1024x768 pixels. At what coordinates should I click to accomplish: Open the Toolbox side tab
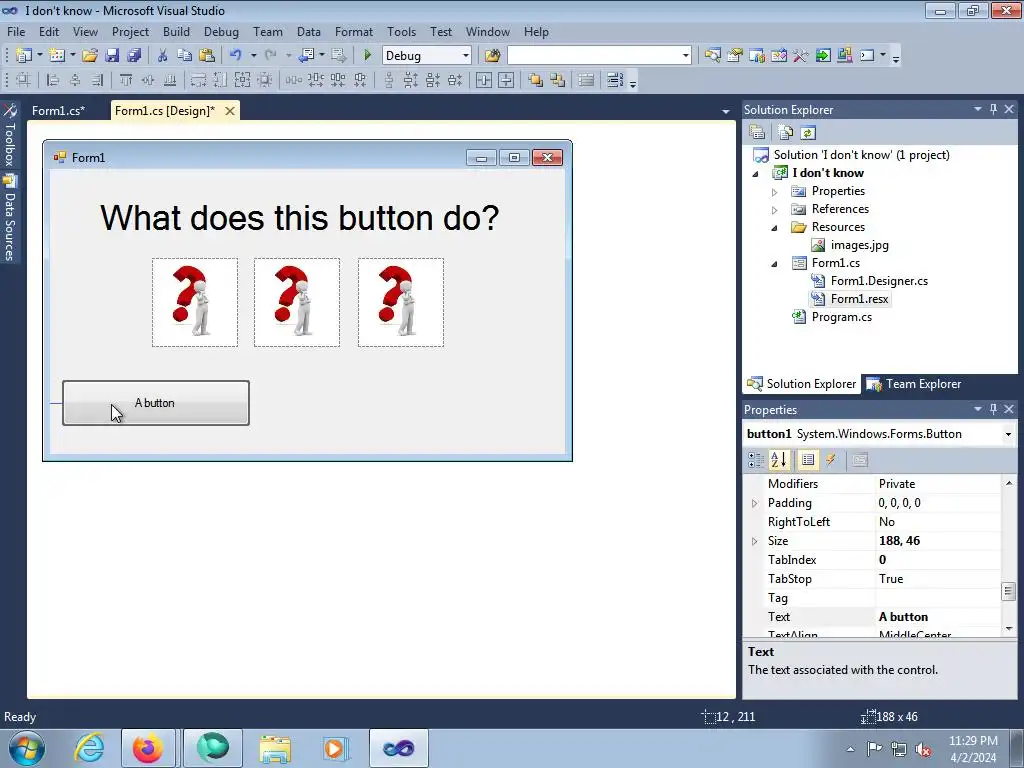(x=9, y=135)
